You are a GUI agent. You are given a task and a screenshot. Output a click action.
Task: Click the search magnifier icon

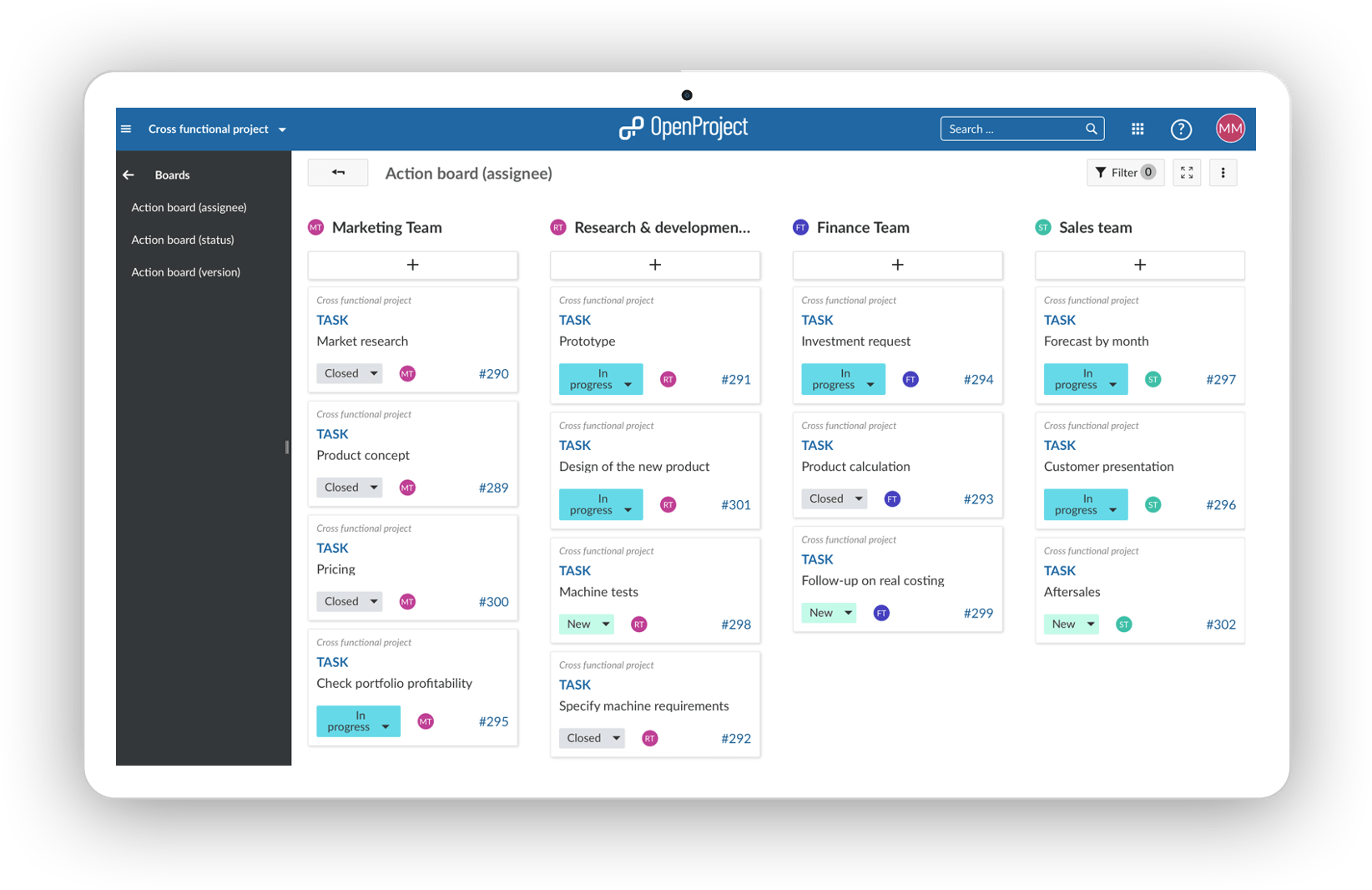1092,129
